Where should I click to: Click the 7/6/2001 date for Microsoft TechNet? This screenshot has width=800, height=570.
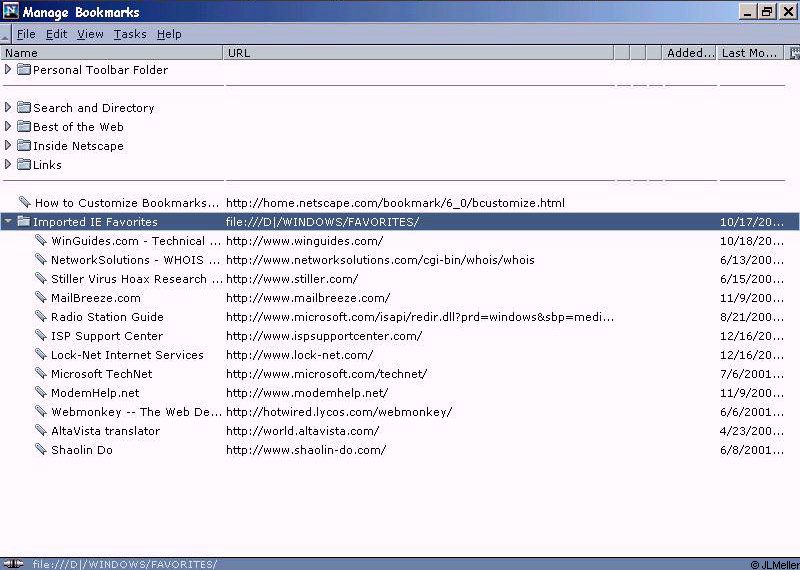pos(752,374)
